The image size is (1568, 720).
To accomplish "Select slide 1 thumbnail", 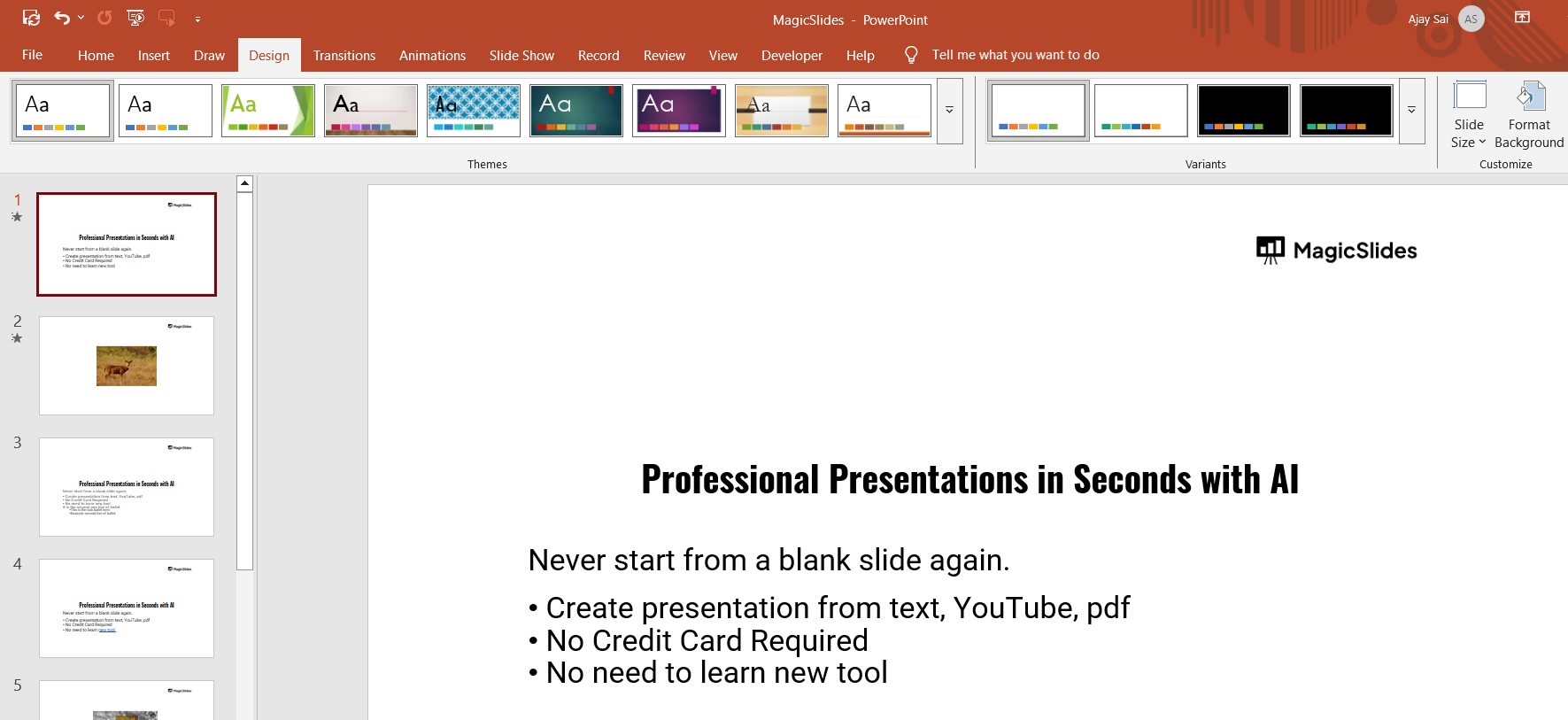I will tap(127, 244).
